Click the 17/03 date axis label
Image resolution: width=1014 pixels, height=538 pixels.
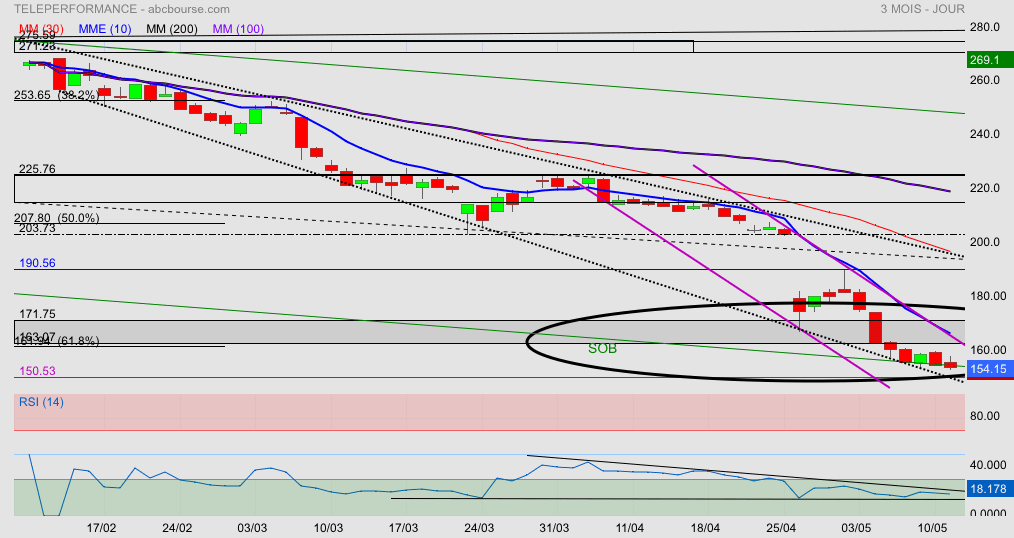(403, 528)
